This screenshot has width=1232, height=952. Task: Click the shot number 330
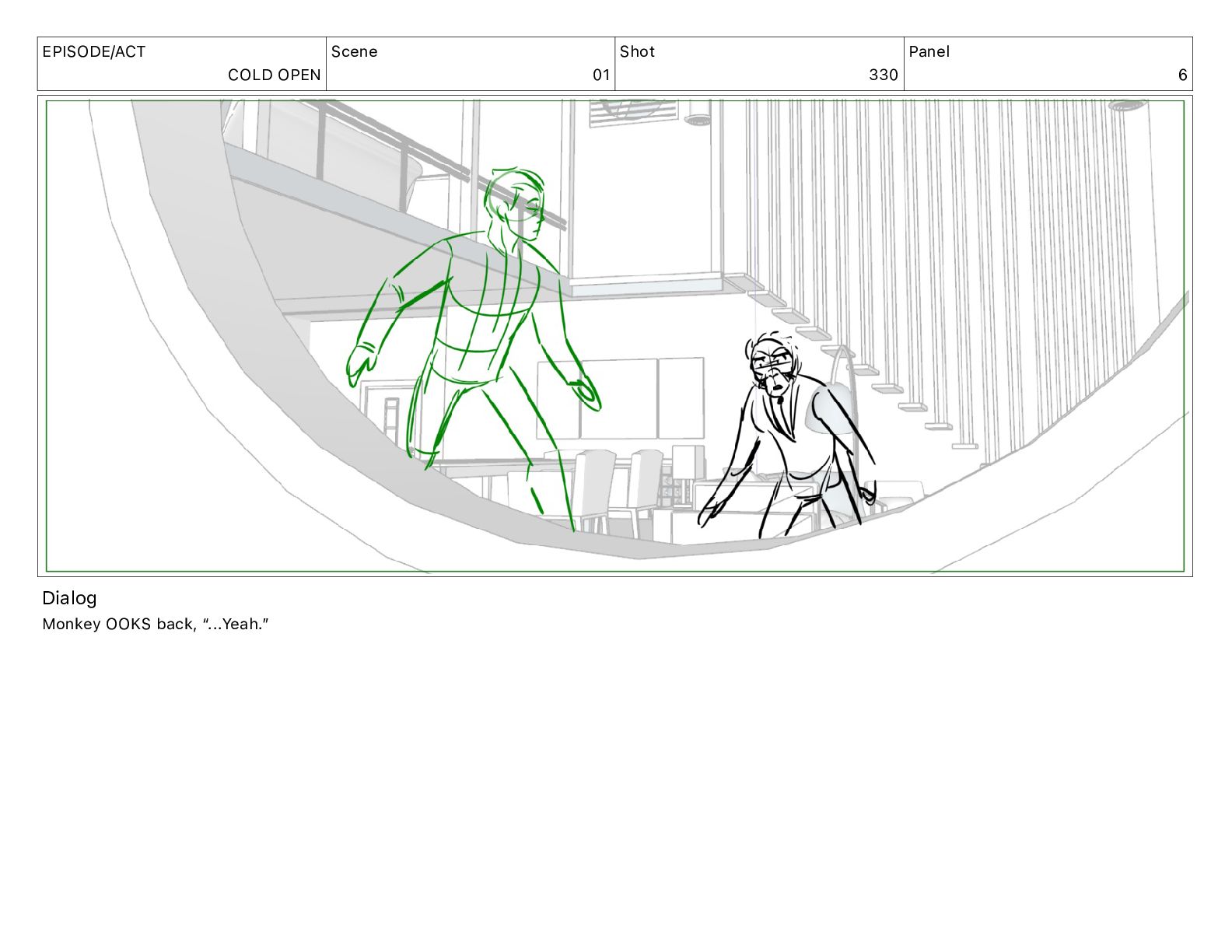883,75
